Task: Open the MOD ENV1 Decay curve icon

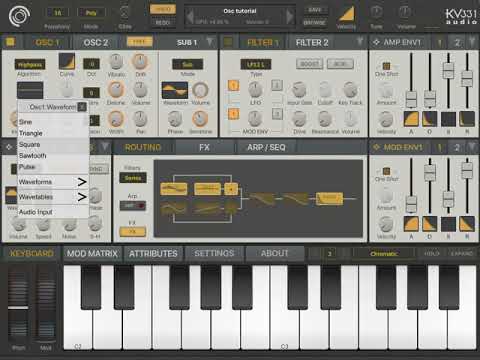Action: (429, 224)
